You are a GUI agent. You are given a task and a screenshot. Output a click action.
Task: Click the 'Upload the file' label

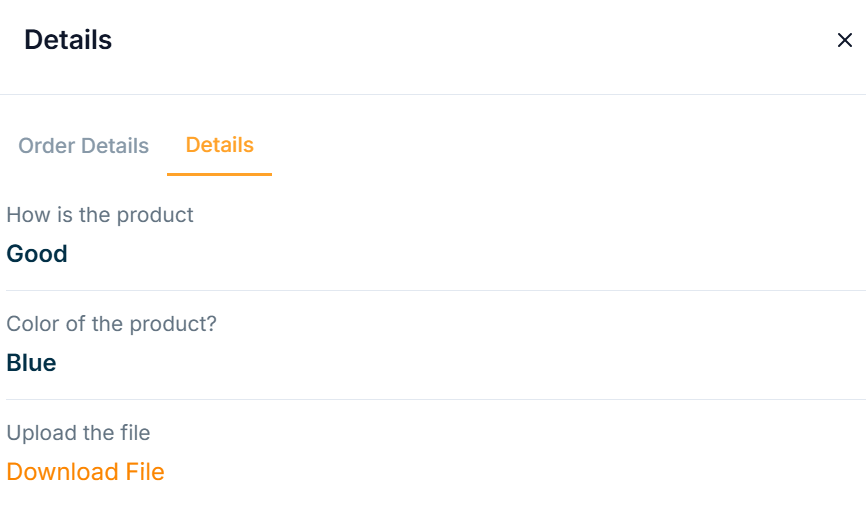click(x=78, y=433)
